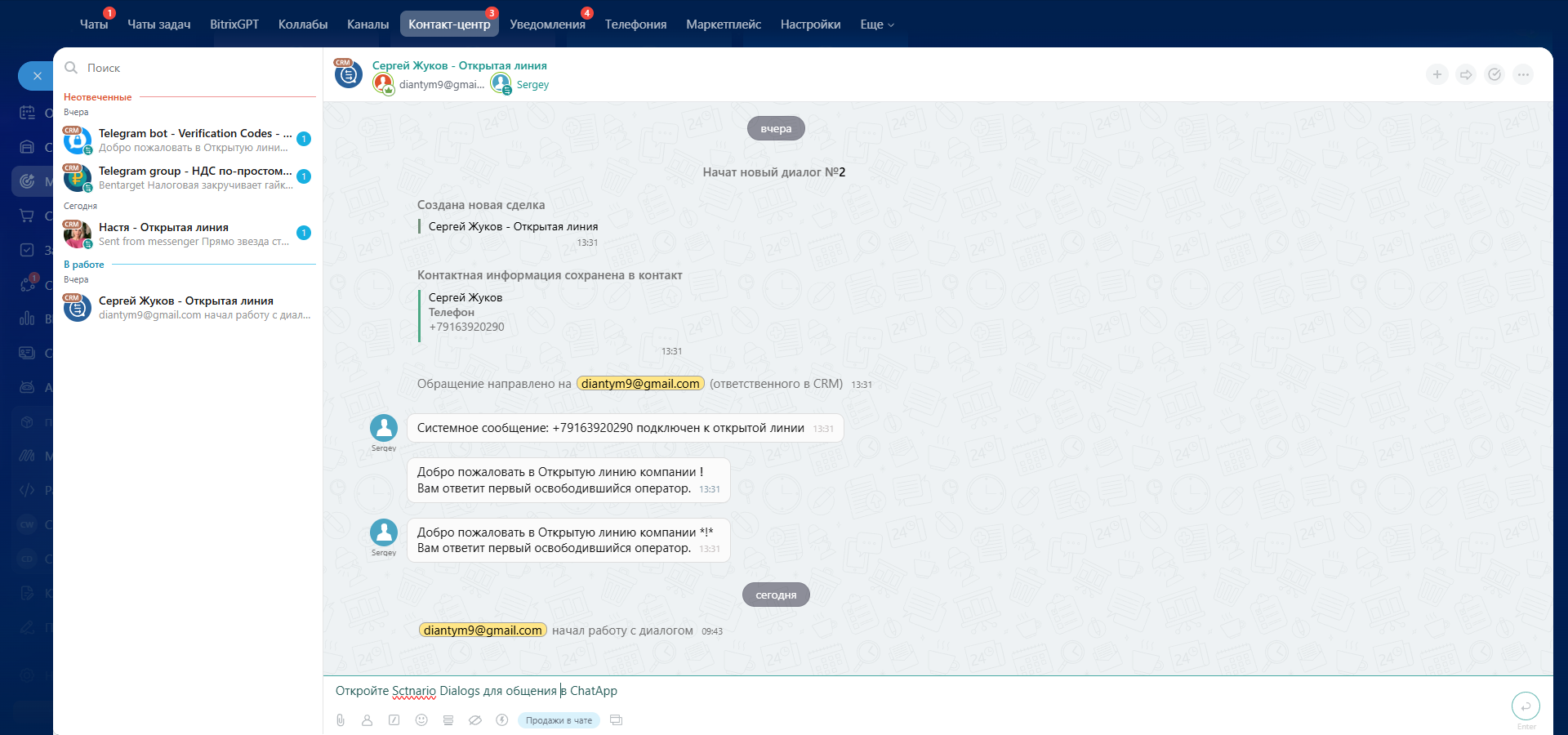Click the checkmark finish dialog icon
Viewport: 1568px width, 735px height.
[x=1494, y=74]
